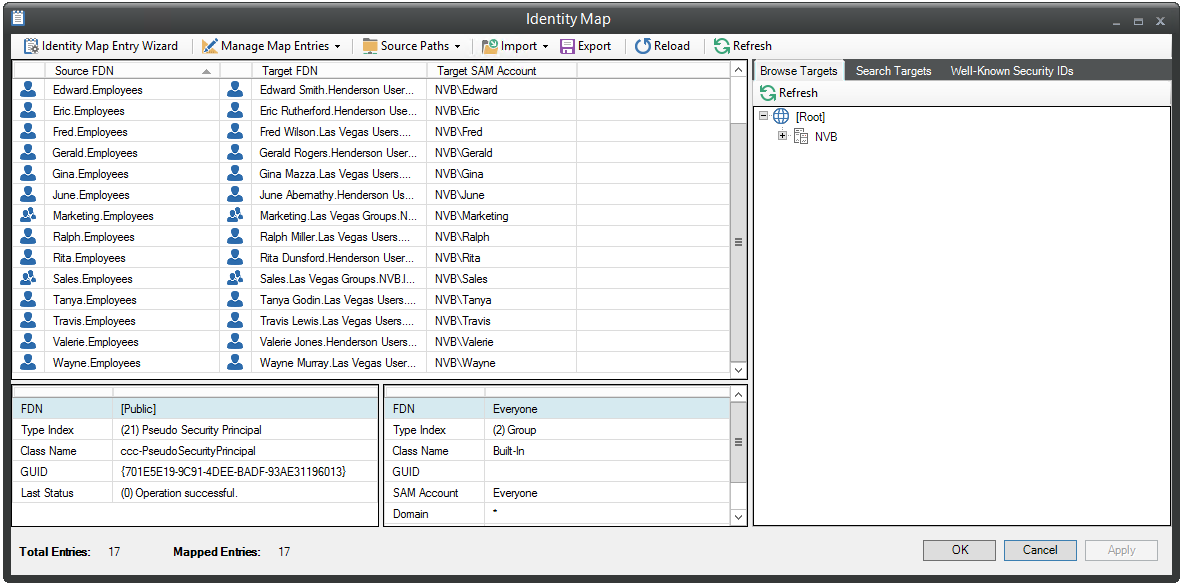Viewport: 1183px width, 586px height.
Task: Click the [Public] FDN value
Action: [x=138, y=409]
